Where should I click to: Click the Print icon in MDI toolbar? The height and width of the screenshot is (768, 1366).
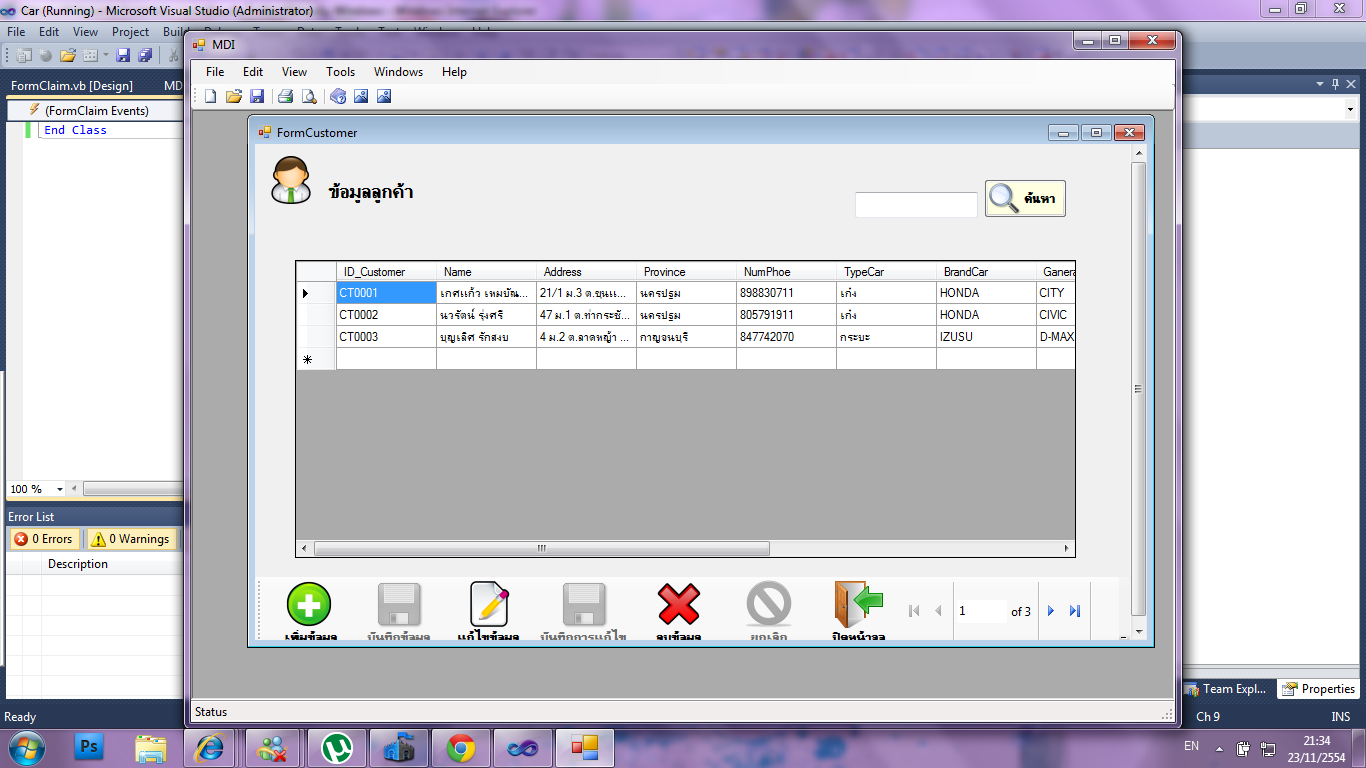point(285,96)
